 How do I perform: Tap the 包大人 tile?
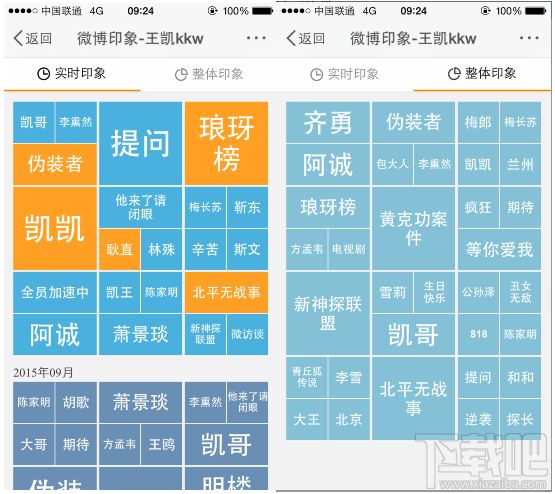393,164
